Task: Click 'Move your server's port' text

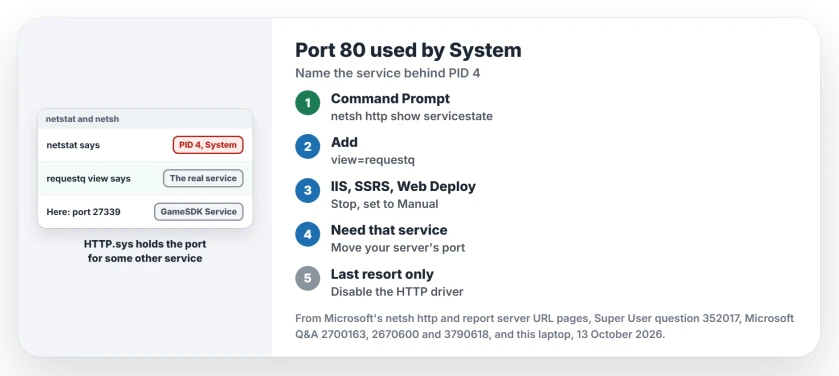Action: pos(398,248)
